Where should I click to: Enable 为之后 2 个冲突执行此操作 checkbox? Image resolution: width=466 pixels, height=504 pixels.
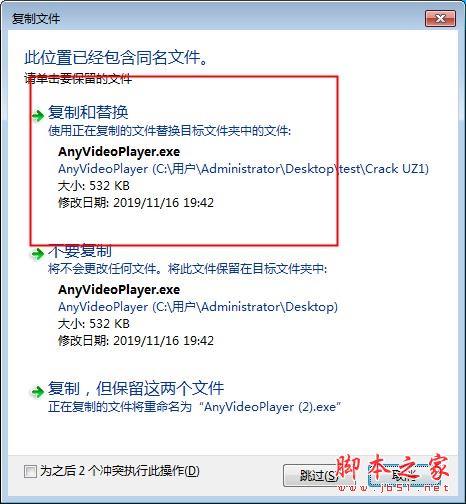[x=30, y=471]
